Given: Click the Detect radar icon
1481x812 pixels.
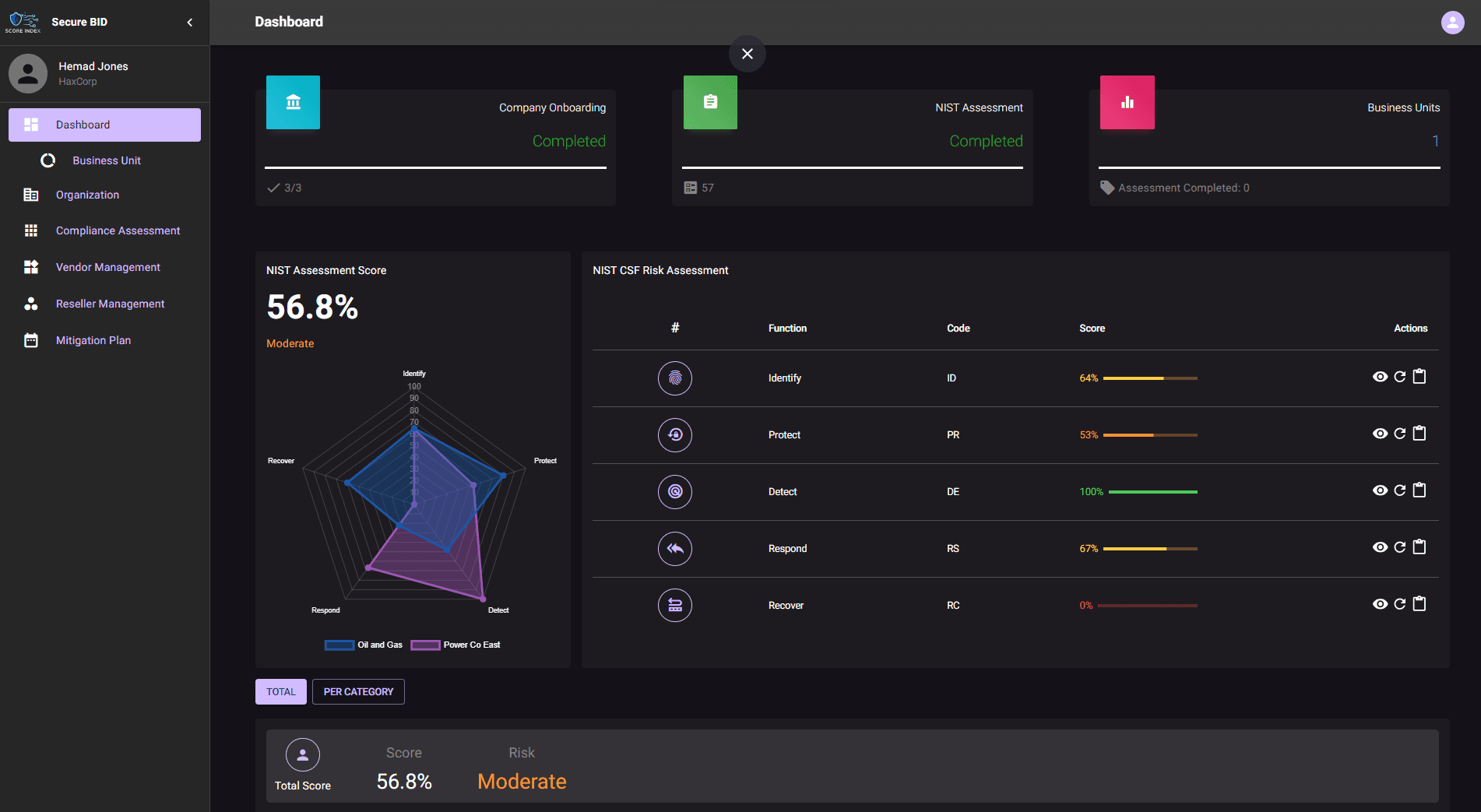Looking at the screenshot, I should 675,492.
